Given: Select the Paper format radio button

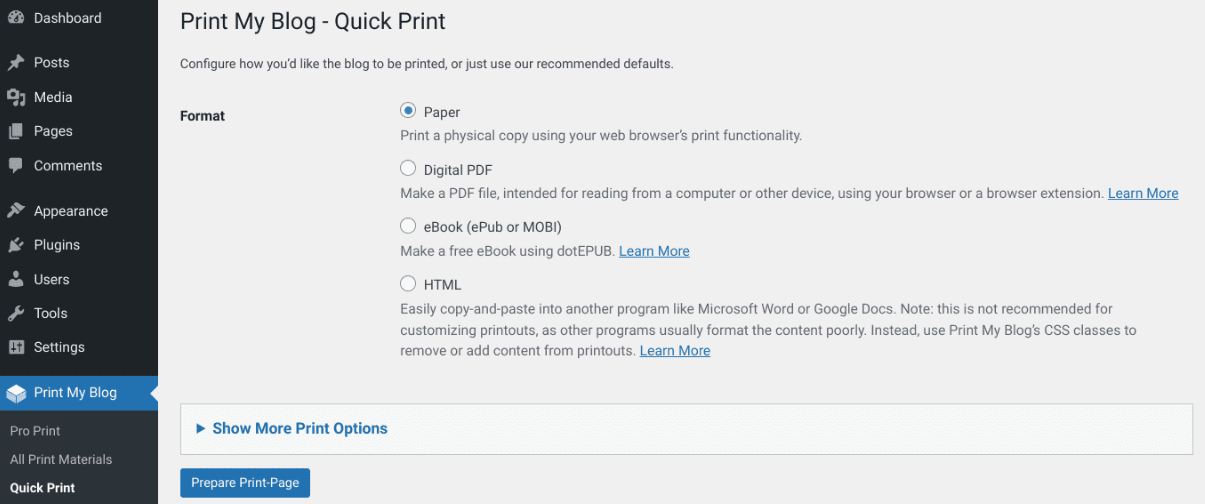Looking at the screenshot, I should (408, 111).
